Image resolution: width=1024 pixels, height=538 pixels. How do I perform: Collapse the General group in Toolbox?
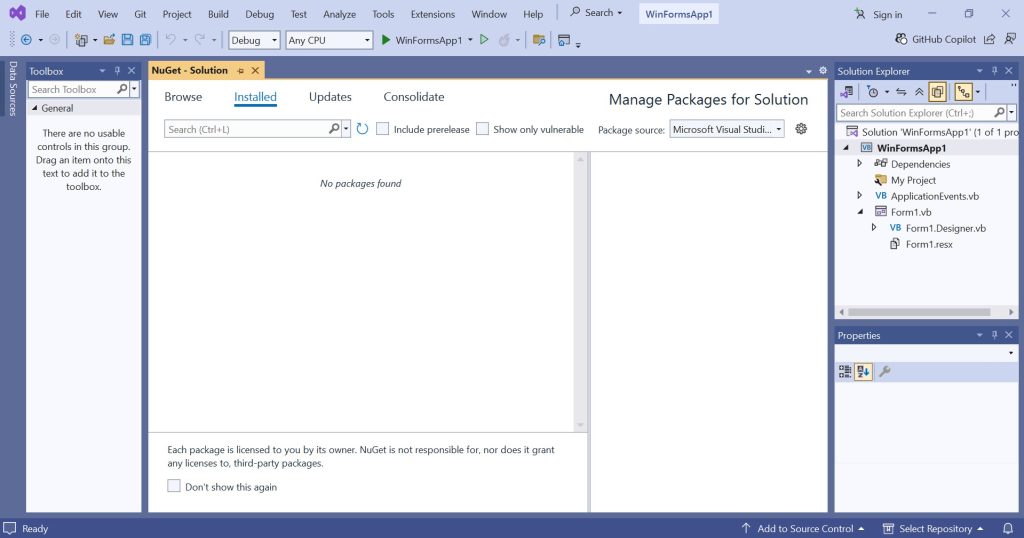click(35, 108)
